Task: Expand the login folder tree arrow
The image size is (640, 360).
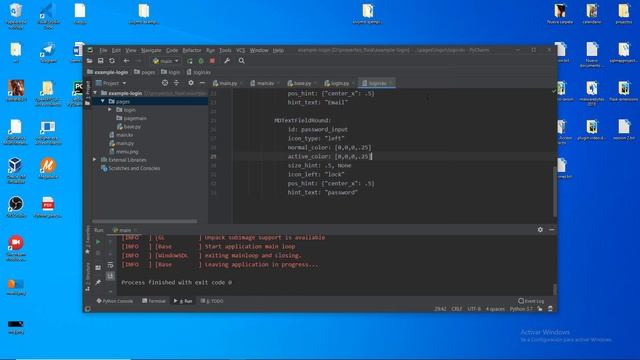Action: click(x=110, y=110)
